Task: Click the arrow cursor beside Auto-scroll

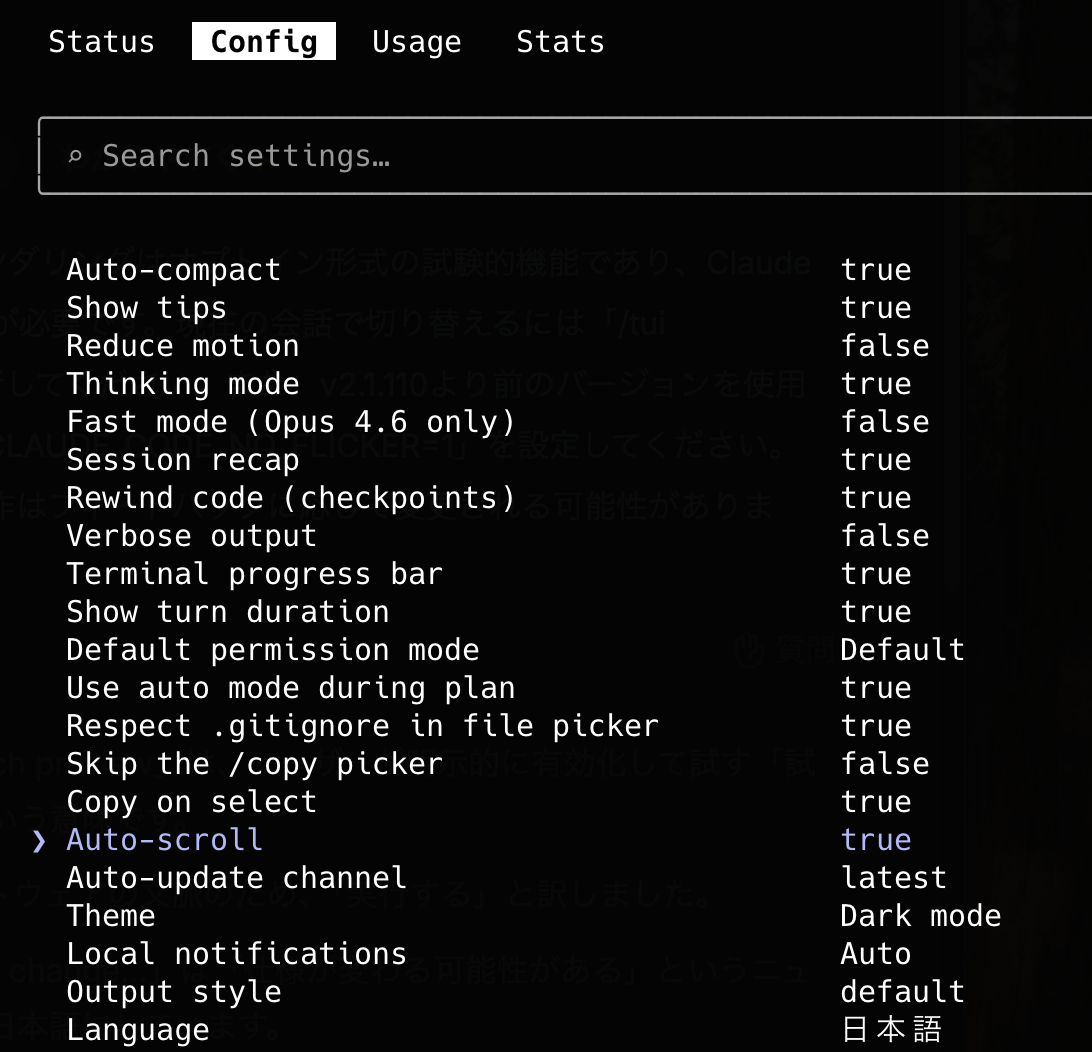Action: (39, 840)
